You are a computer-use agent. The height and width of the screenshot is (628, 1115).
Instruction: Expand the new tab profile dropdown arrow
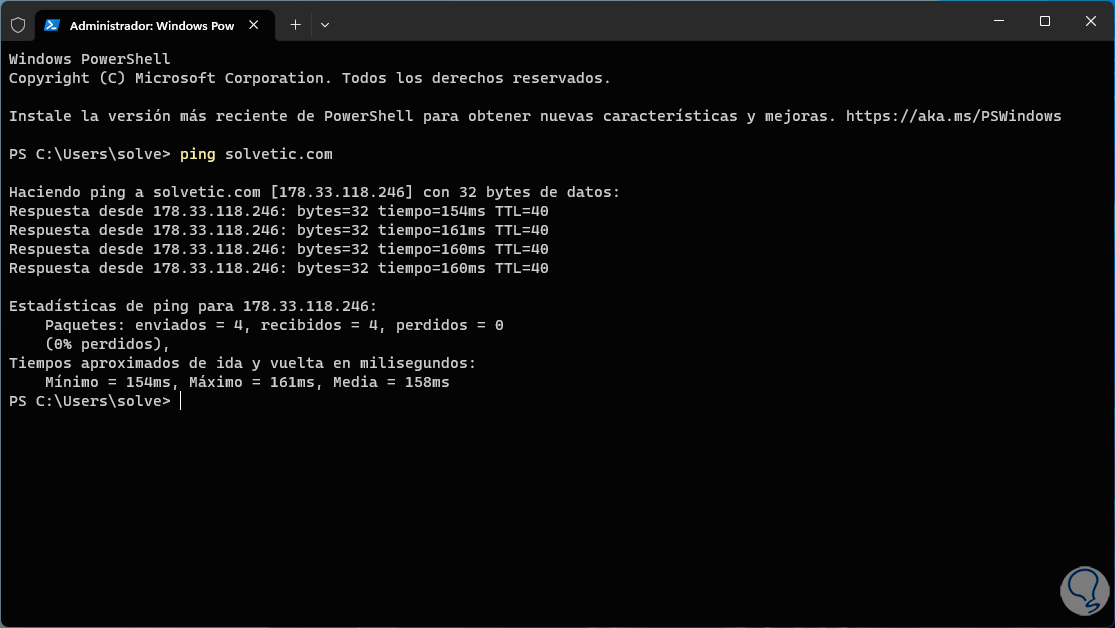[325, 25]
